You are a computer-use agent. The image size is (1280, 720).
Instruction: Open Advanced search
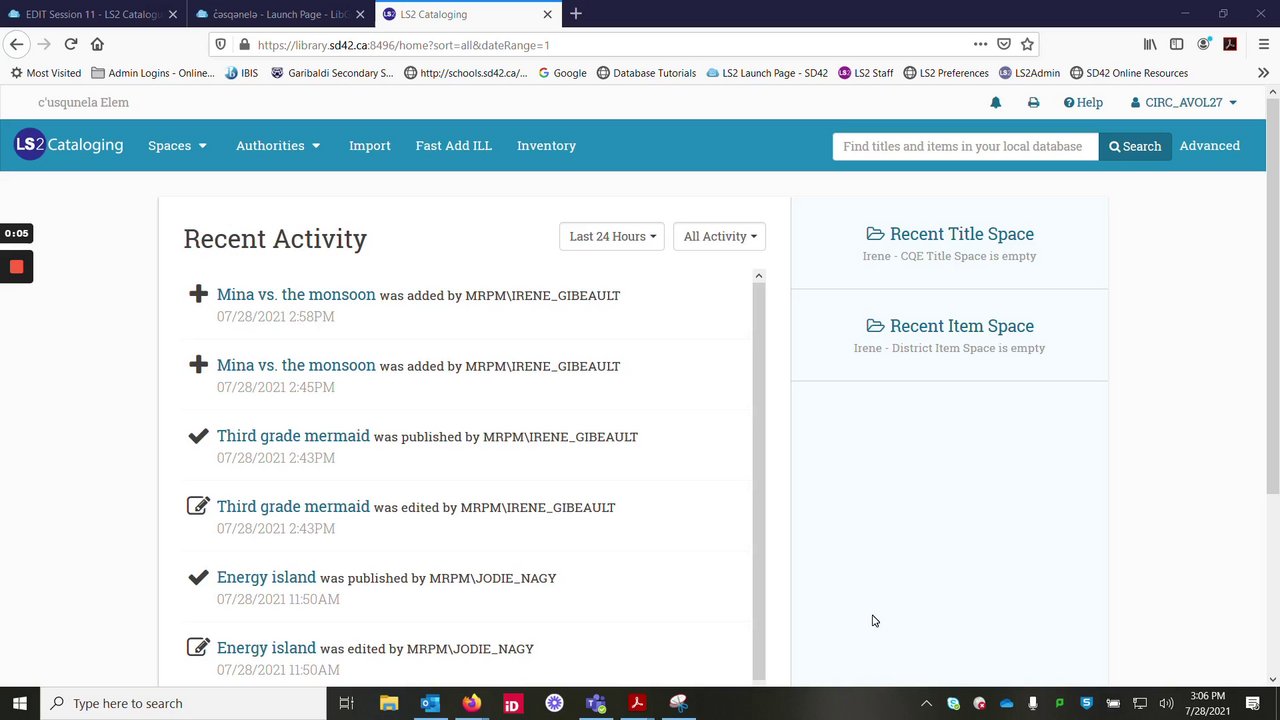1209,146
